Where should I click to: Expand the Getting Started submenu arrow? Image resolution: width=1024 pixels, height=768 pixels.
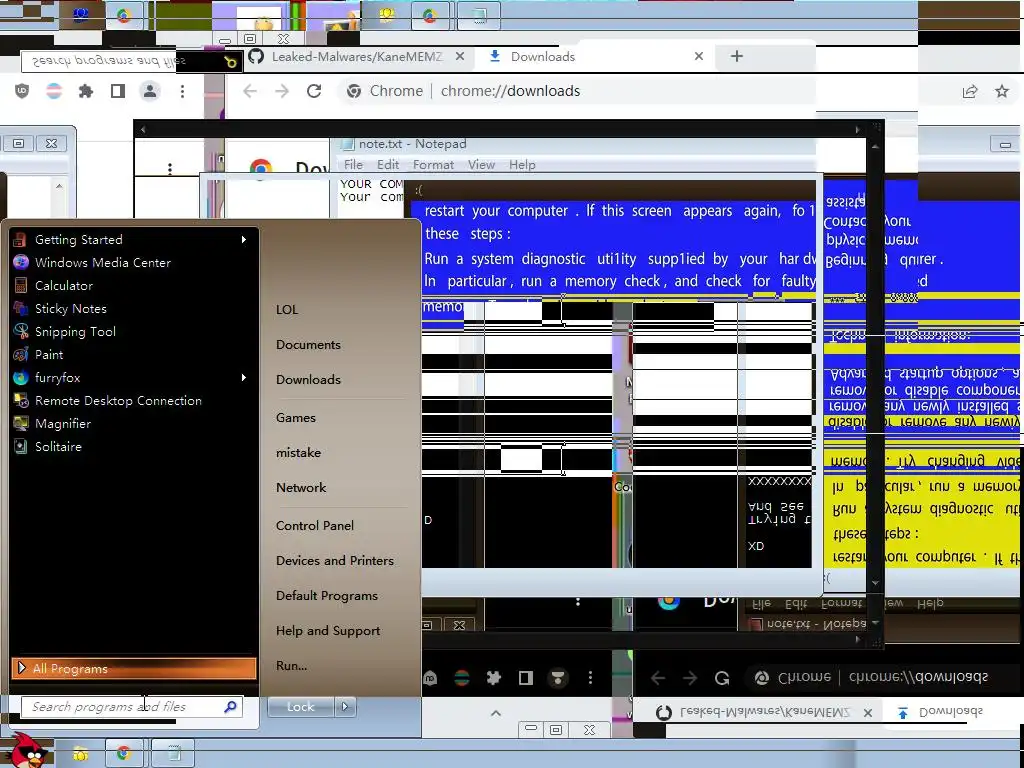tap(244, 240)
